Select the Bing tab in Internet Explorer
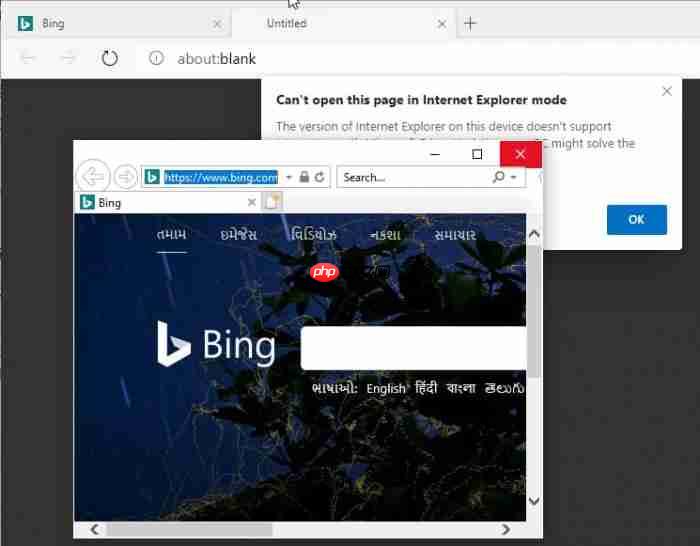Screen dimensions: 700x546 point(165,203)
